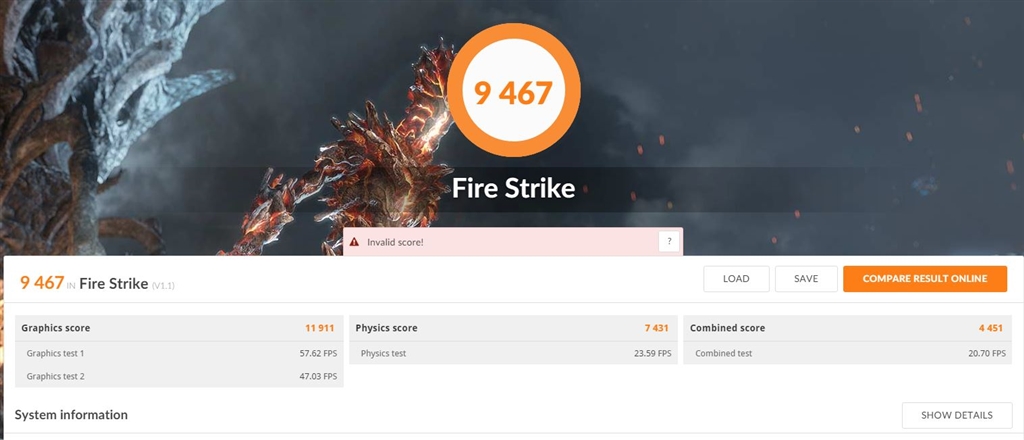Select the Graphics test 1 row
This screenshot has height=440, width=1024.
pos(179,353)
